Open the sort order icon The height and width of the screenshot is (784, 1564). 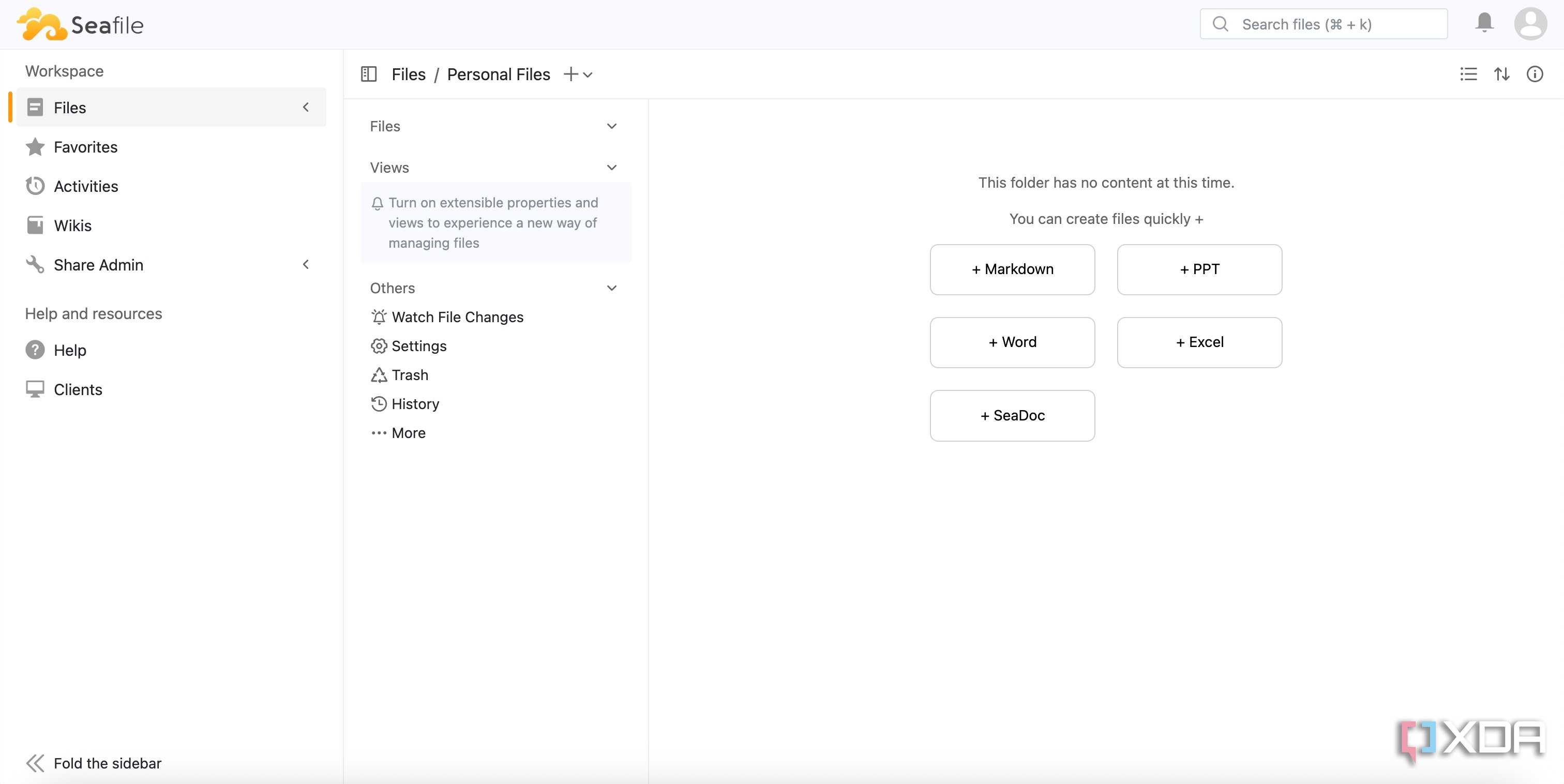coord(1501,74)
